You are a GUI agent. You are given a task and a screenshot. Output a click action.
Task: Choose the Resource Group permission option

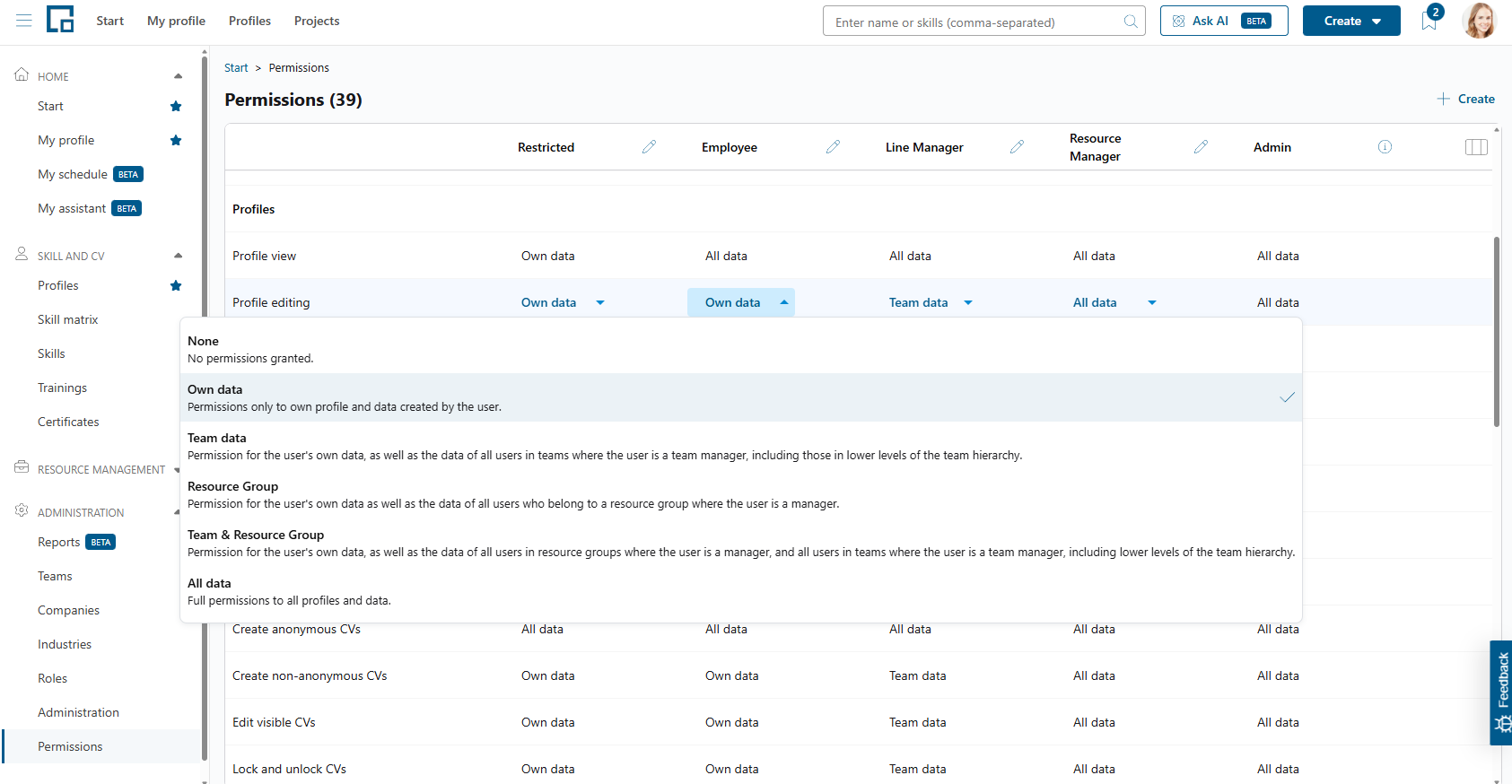tap(741, 494)
